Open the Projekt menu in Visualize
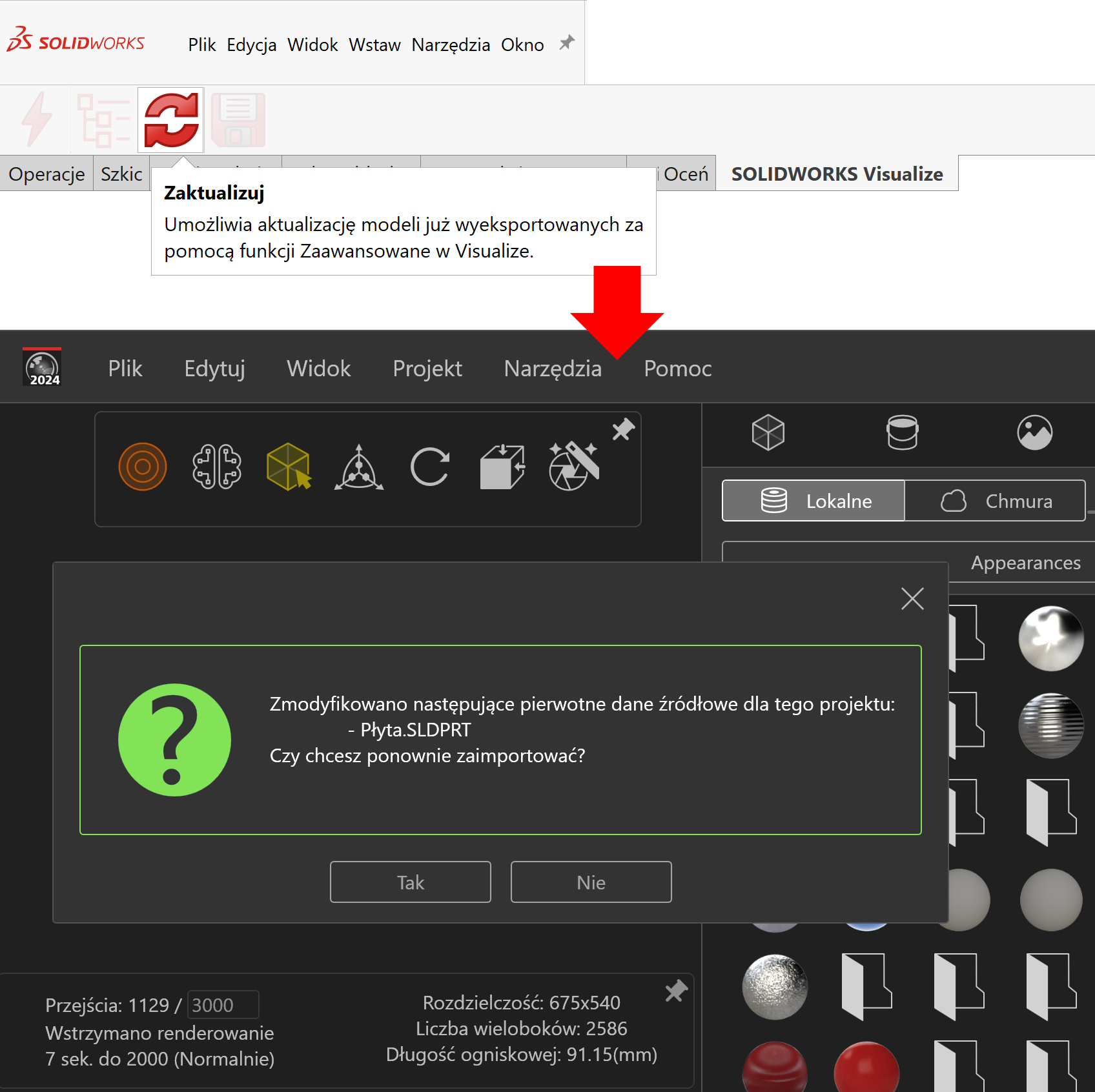This screenshot has height=1092, width=1095. [427, 369]
